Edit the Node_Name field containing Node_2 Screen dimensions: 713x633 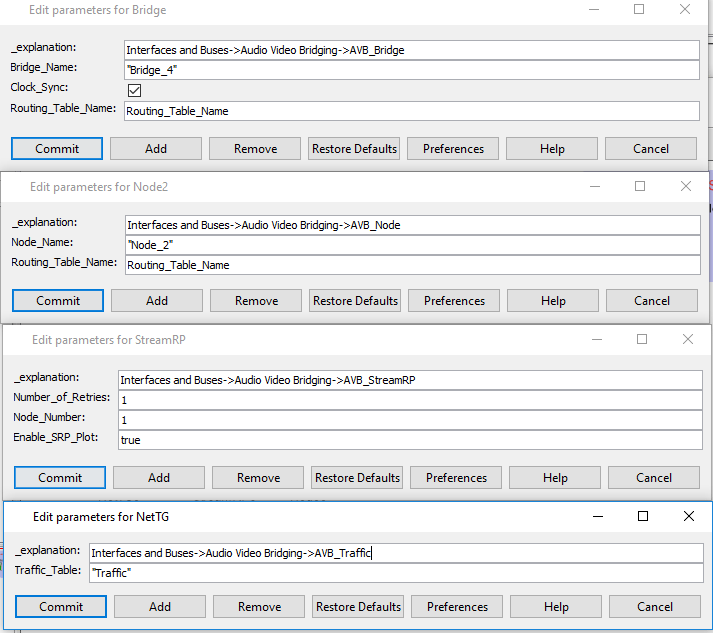coord(412,245)
